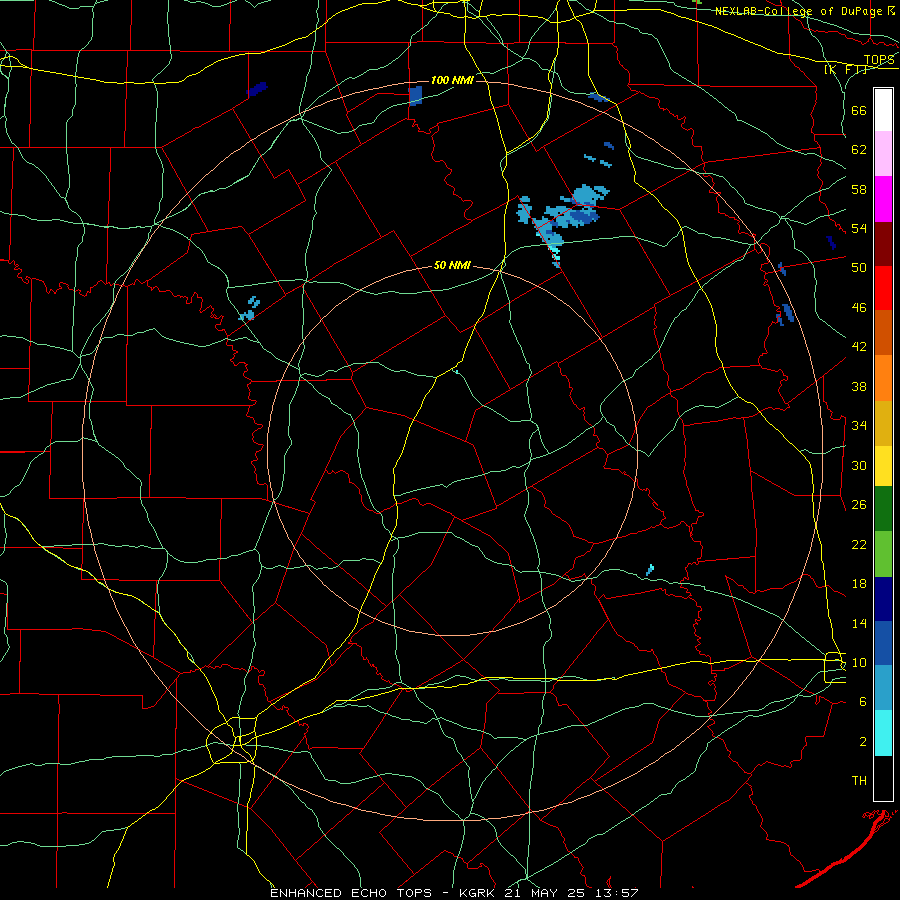Click the 21 MAY 25 date in caption
Image resolution: width=900 pixels, height=900 pixels.
coord(545,893)
